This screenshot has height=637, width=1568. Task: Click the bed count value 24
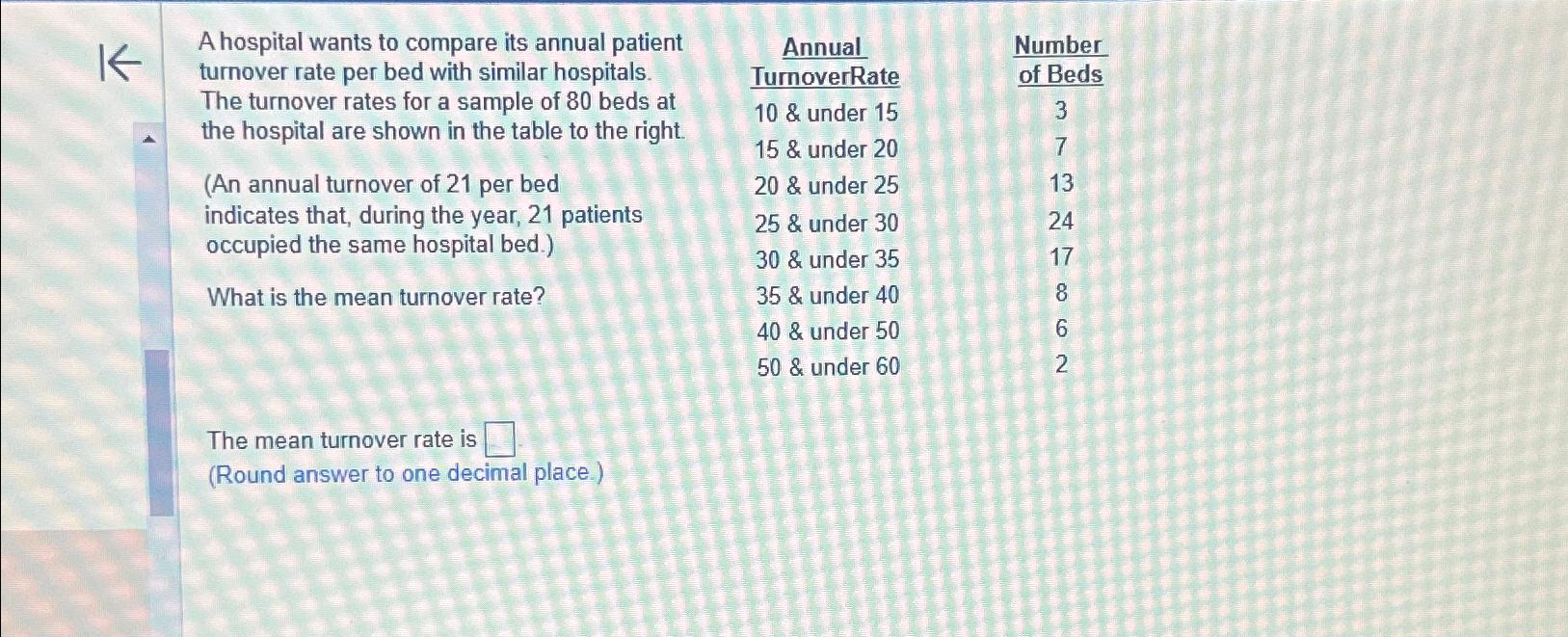pyautogui.click(x=1060, y=222)
